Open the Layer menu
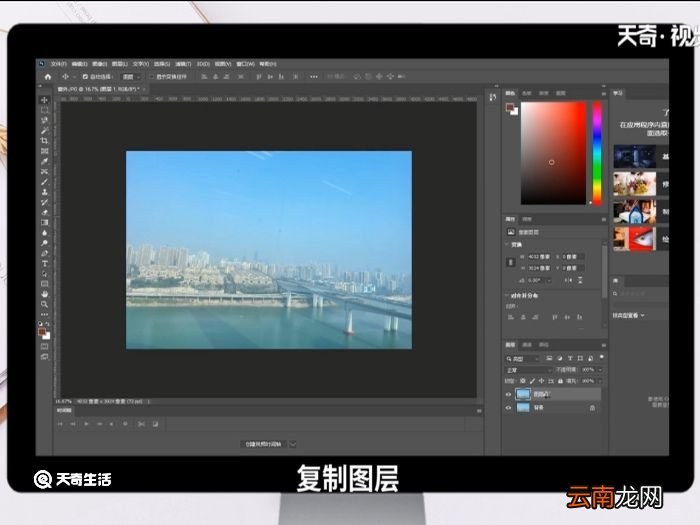The width and height of the screenshot is (700, 525). coord(120,64)
